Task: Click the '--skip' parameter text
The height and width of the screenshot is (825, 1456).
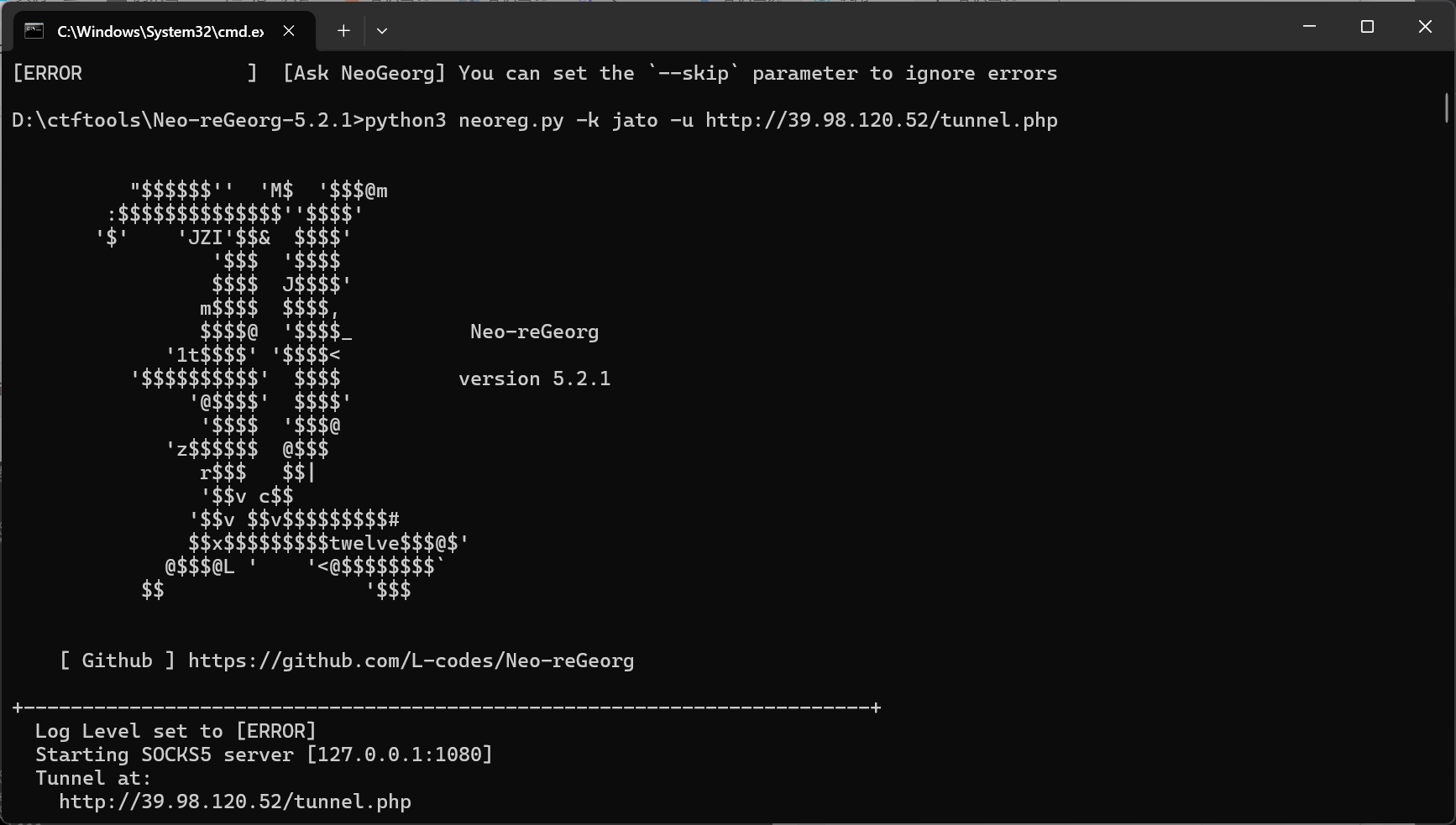Action: [x=694, y=73]
